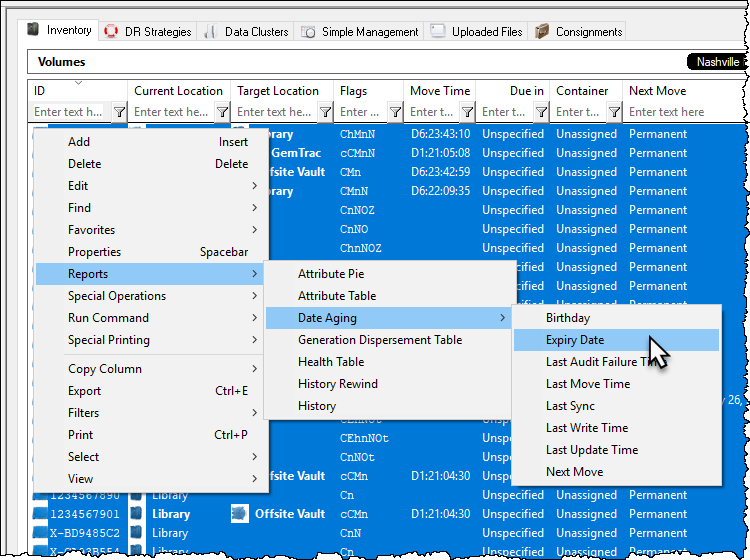This screenshot has height=560, width=750.
Task: Choose Print from the context menu
Action: (x=149, y=435)
